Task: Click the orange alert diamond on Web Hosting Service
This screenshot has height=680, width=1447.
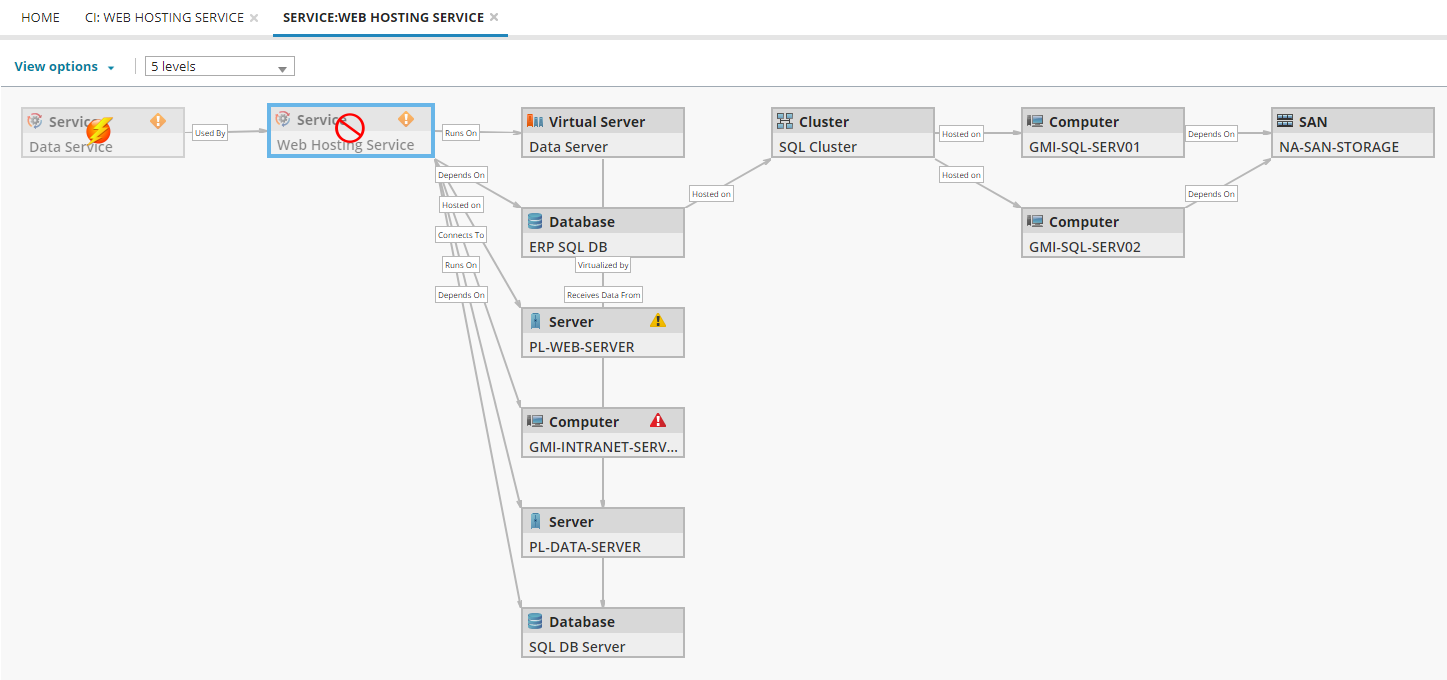Action: (x=406, y=118)
